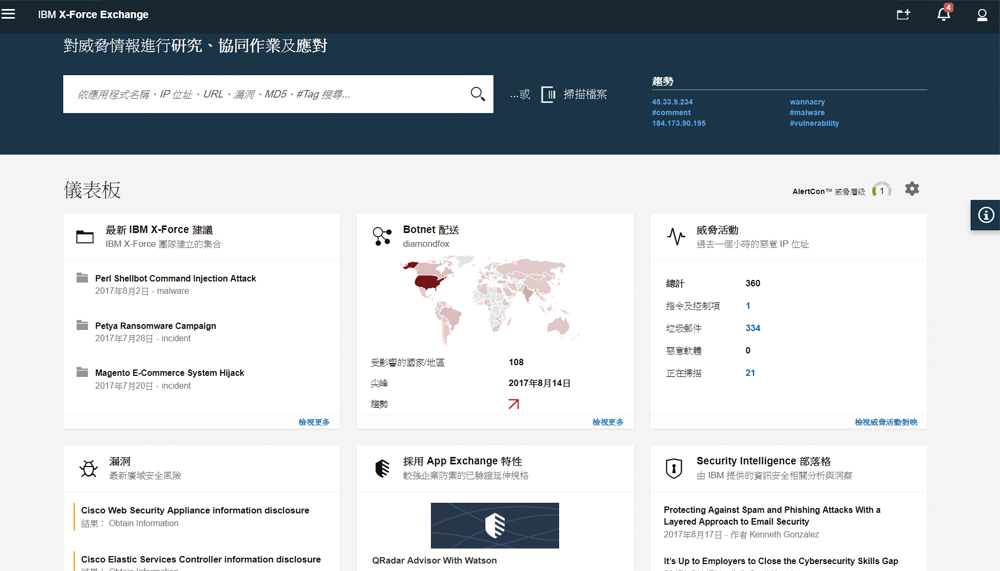Open the notifications bell
This screenshot has width=1000, height=571.
pos(944,13)
